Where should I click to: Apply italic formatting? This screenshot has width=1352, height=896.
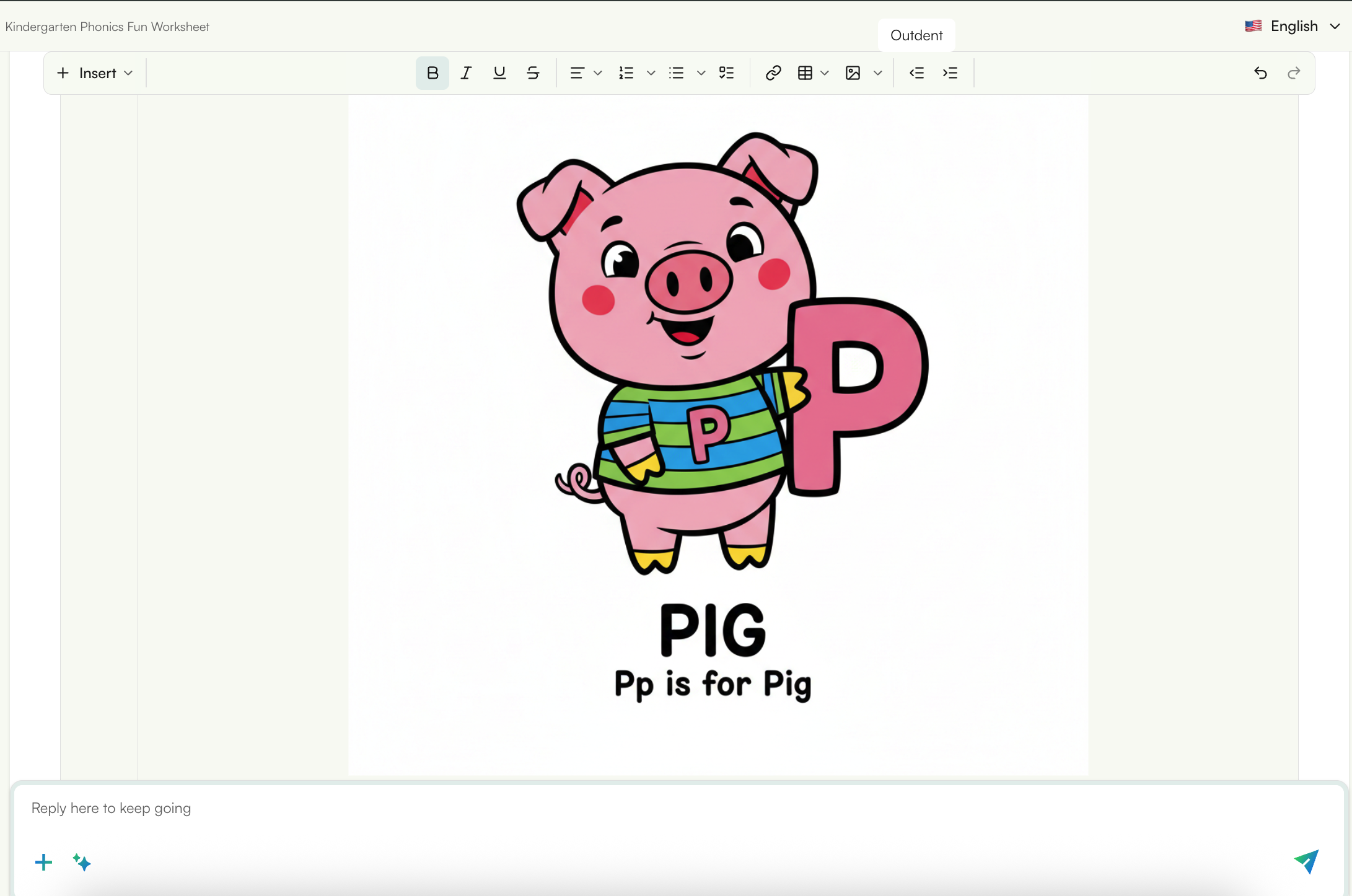click(465, 72)
